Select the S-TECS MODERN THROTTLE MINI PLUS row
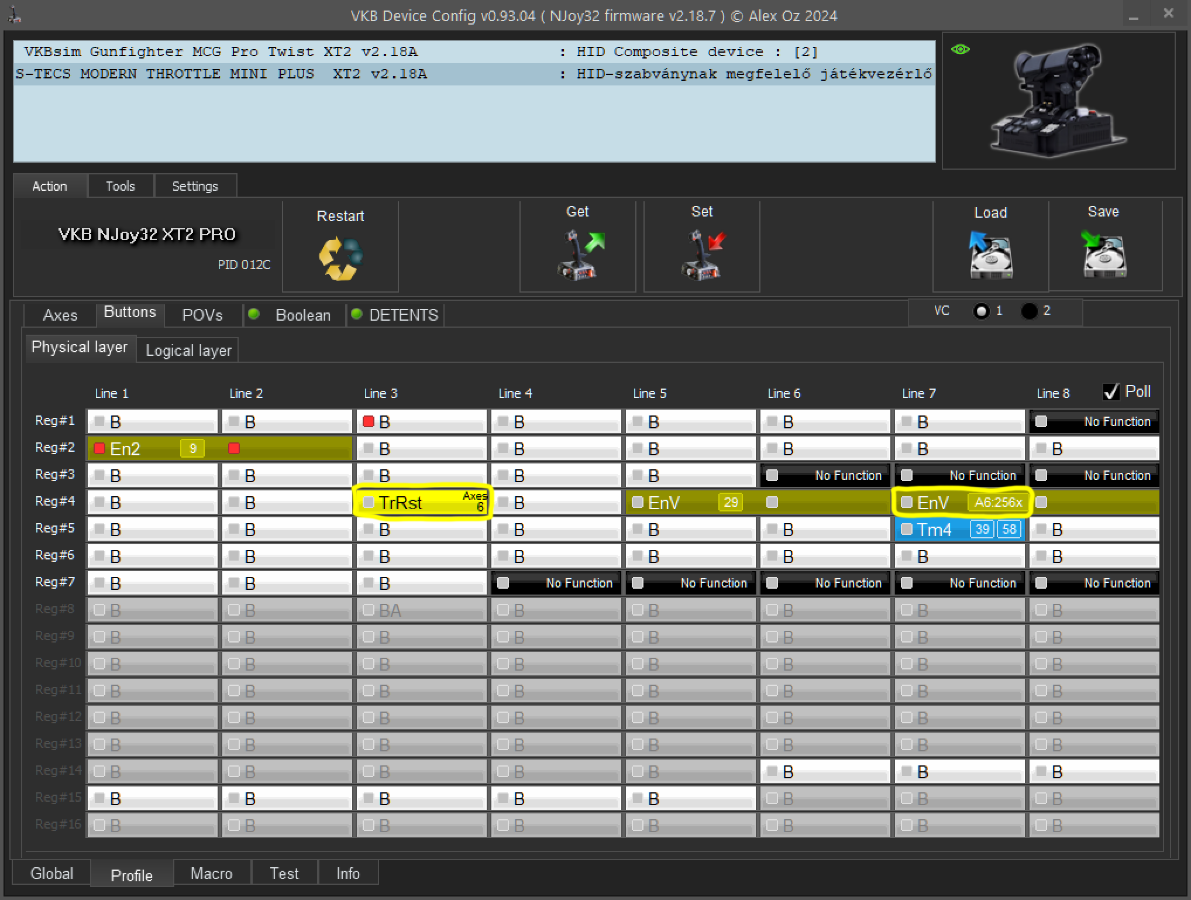This screenshot has height=900, width=1191. click(x=475, y=74)
